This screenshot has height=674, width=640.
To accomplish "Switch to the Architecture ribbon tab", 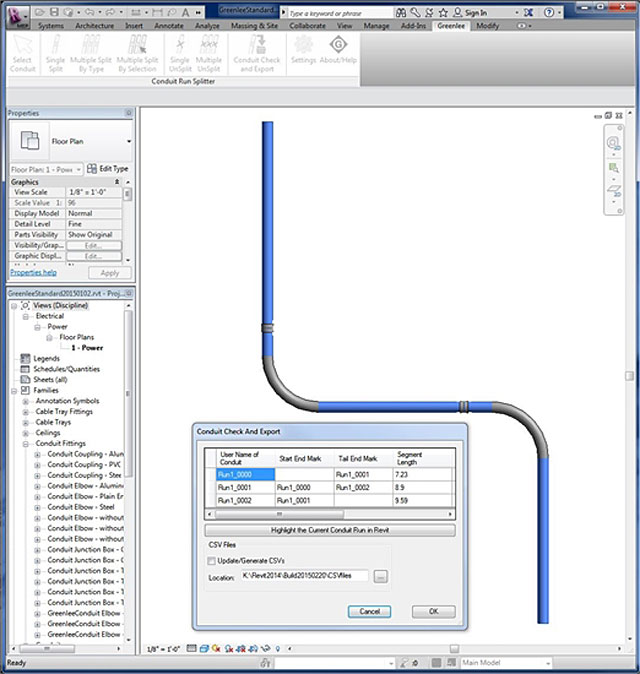I will pyautogui.click(x=95, y=26).
